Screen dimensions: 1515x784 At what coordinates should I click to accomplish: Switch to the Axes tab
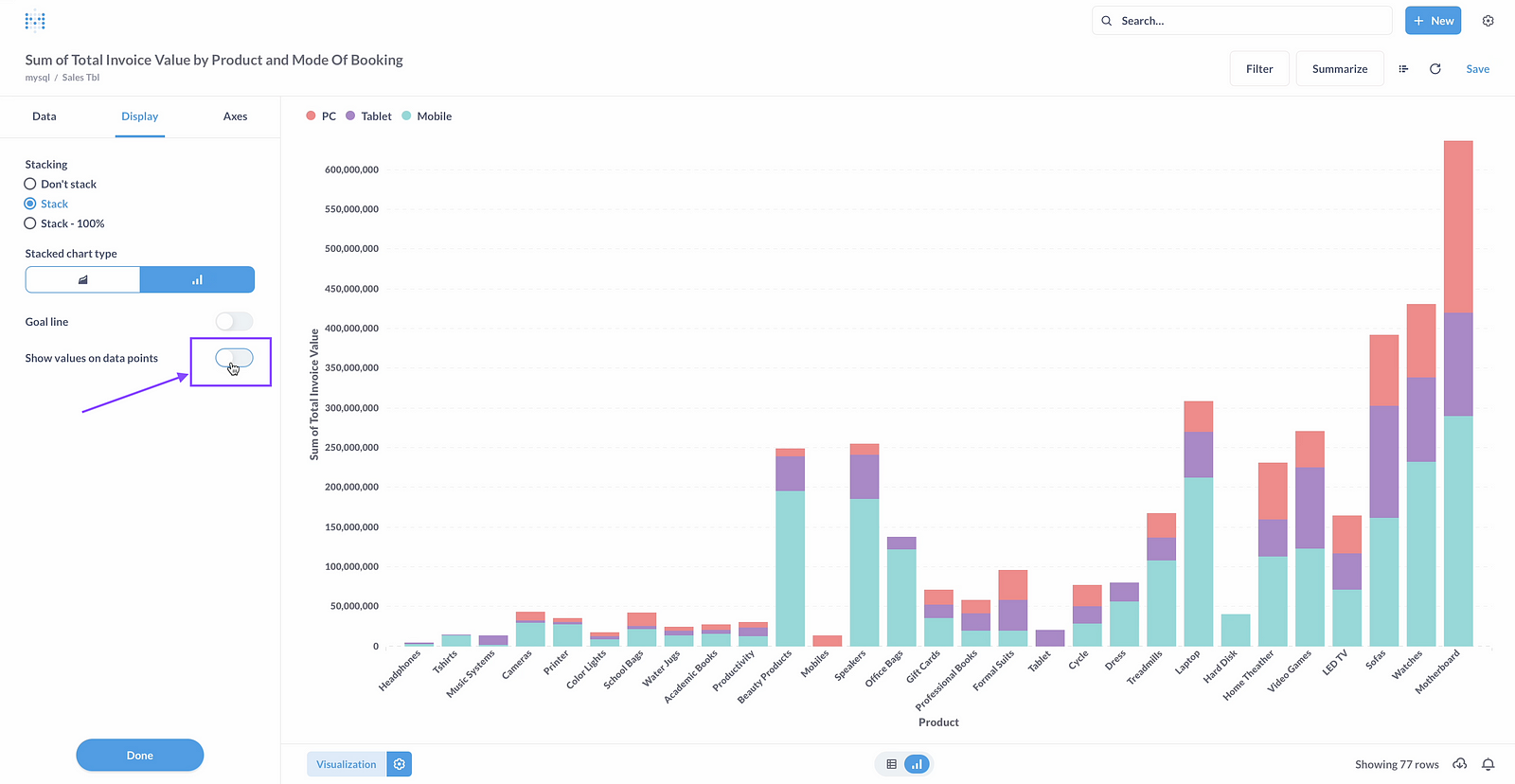pos(235,116)
